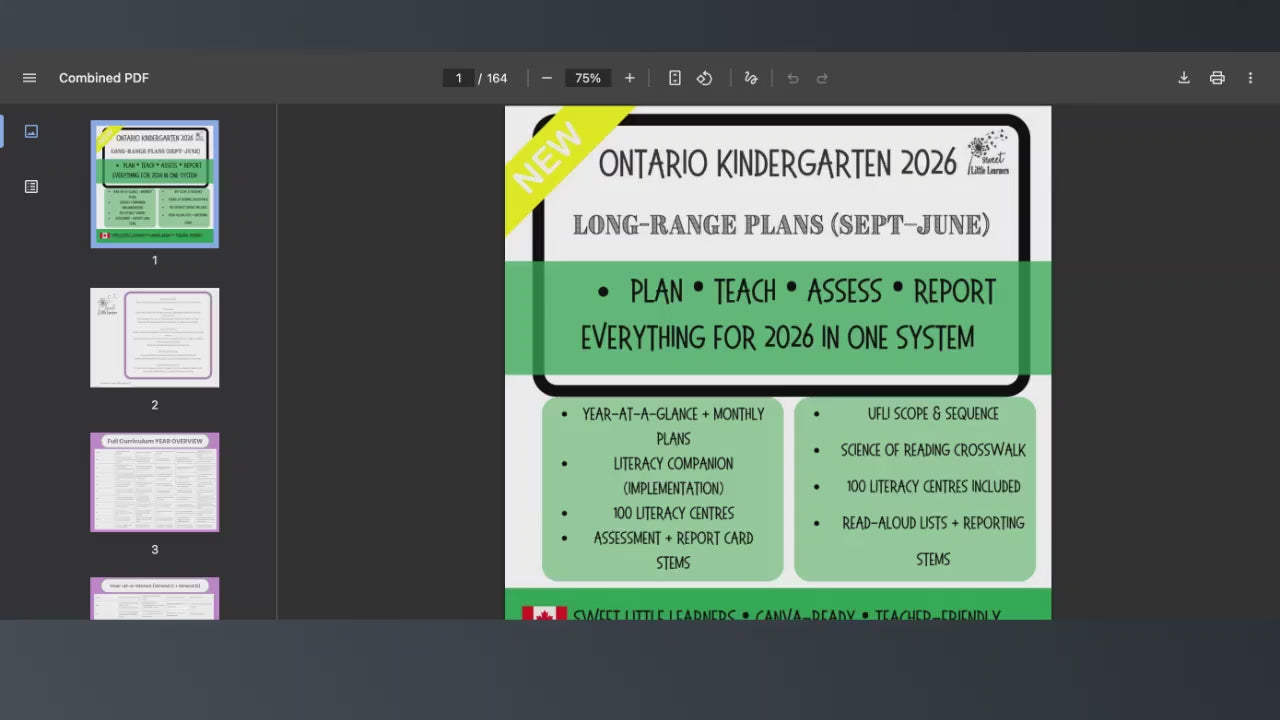Image resolution: width=1280 pixels, height=720 pixels.
Task: Select the fourth page Year-at-a-Glance thumbnail
Action: pyautogui.click(x=155, y=598)
